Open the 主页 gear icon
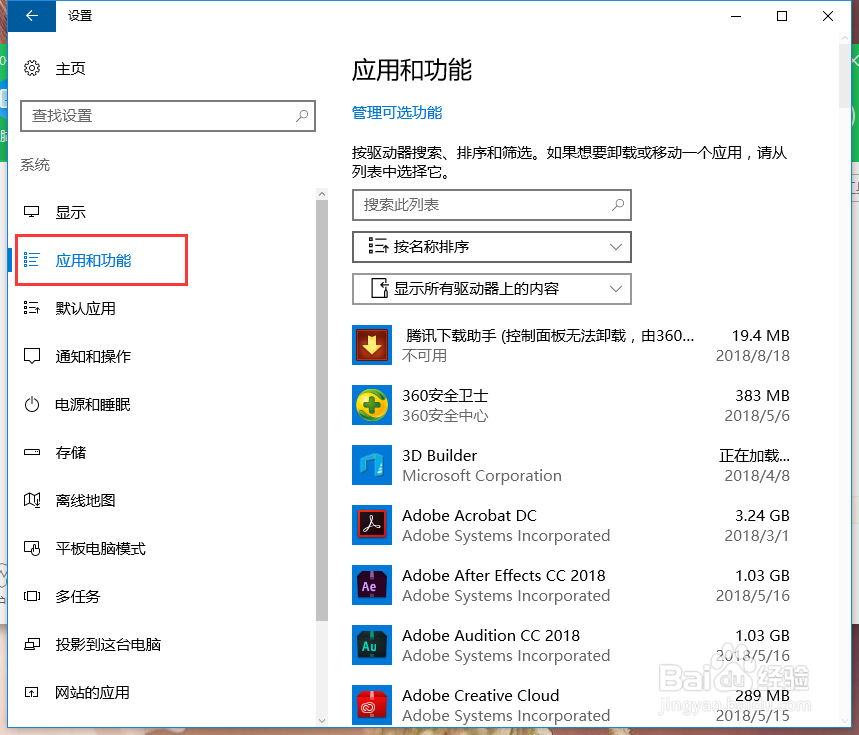This screenshot has width=859, height=735. pos(32,68)
